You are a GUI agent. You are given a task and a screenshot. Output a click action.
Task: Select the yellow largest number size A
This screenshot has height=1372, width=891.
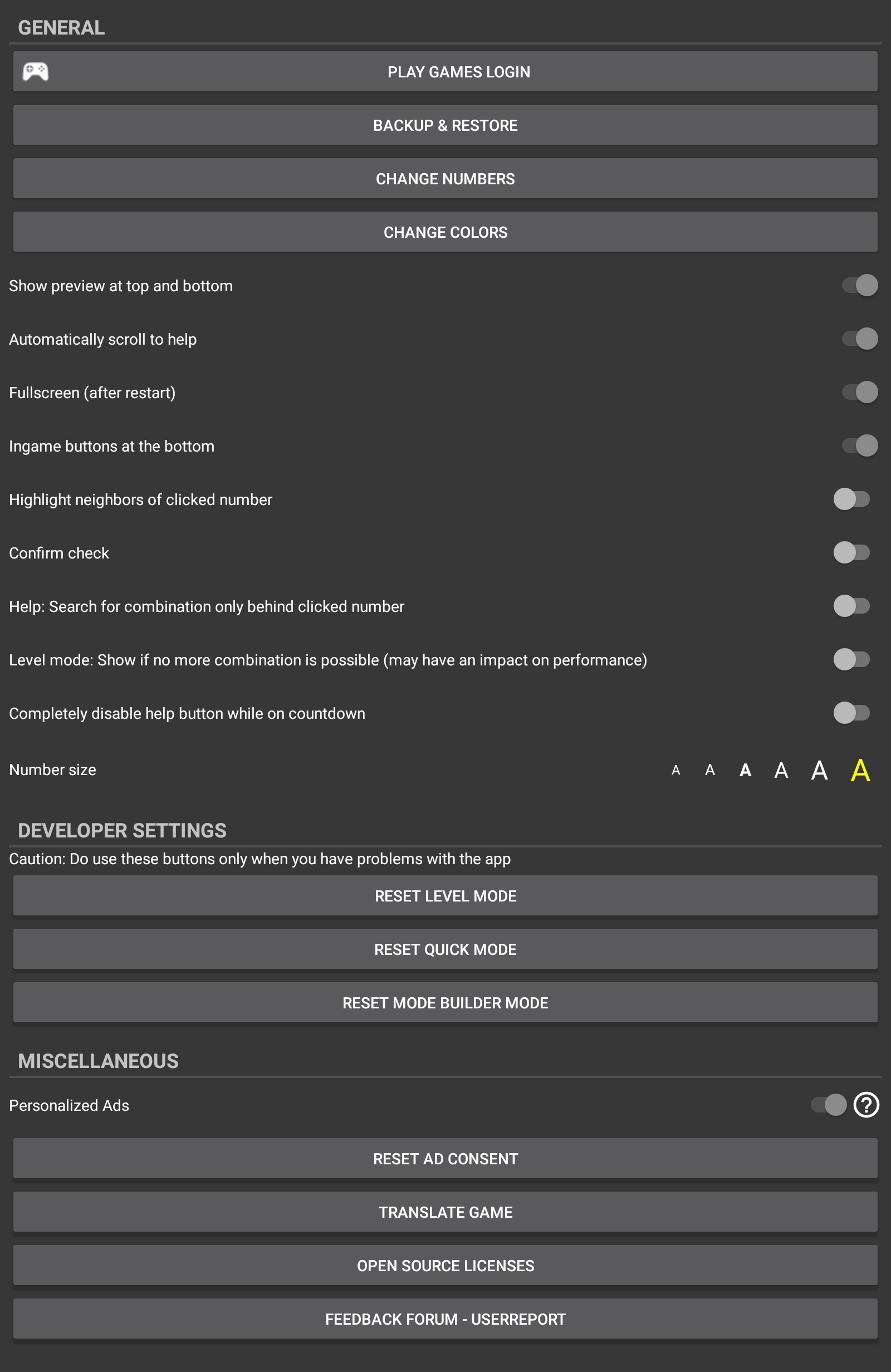point(860,770)
